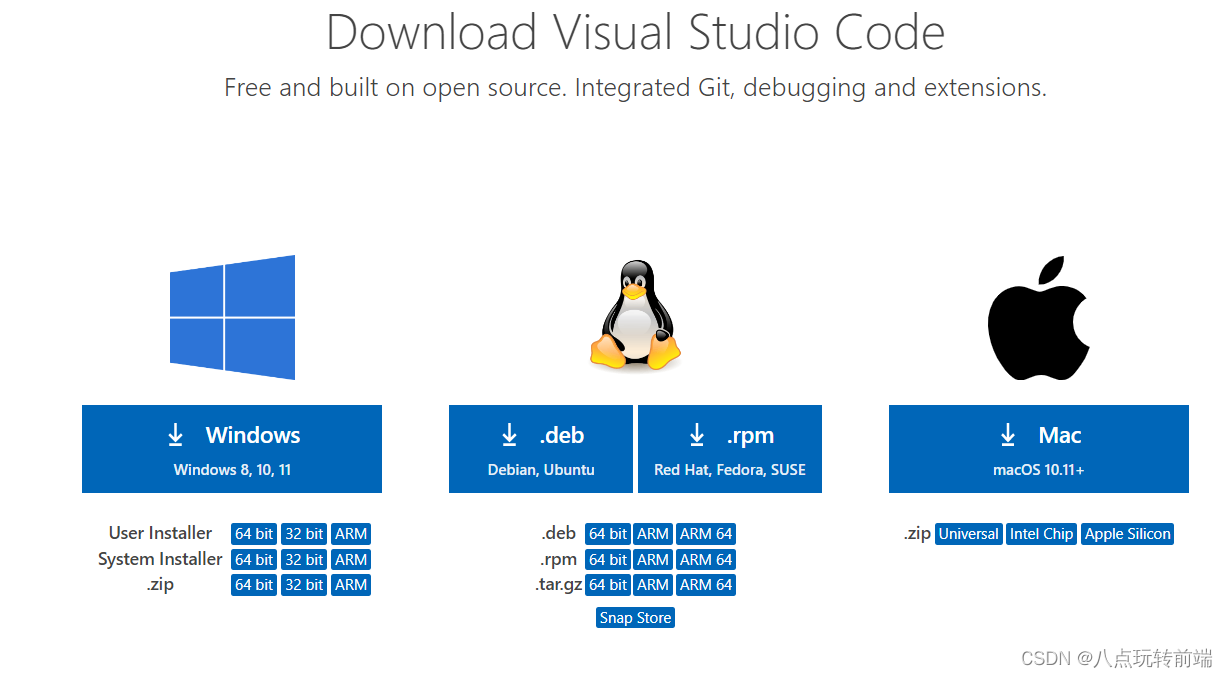Get User Installer ARM for Windows
This screenshot has width=1228, height=678.
pyautogui.click(x=351, y=534)
